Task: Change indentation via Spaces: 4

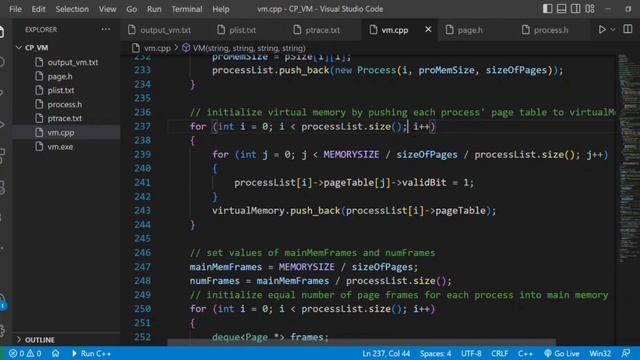Action: tap(436, 353)
